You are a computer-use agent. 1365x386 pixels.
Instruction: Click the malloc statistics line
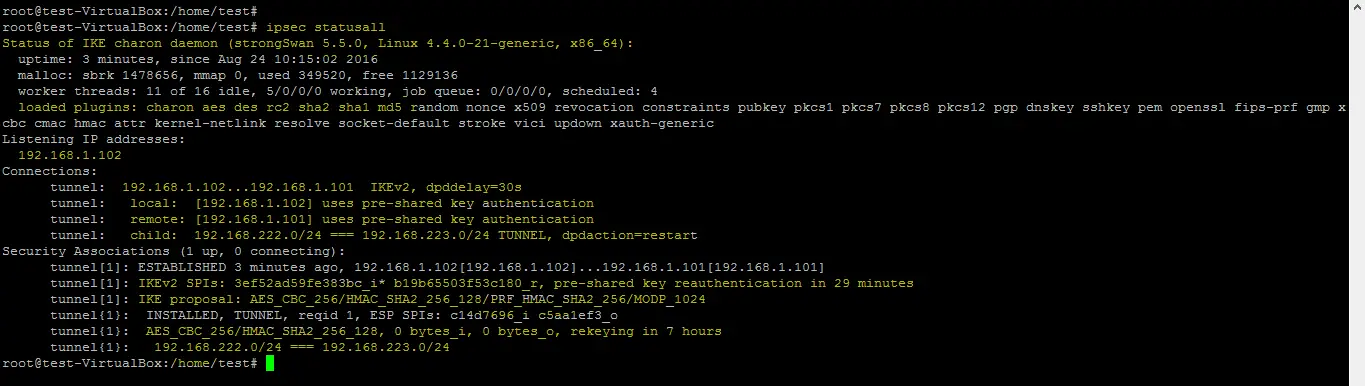tap(238, 76)
